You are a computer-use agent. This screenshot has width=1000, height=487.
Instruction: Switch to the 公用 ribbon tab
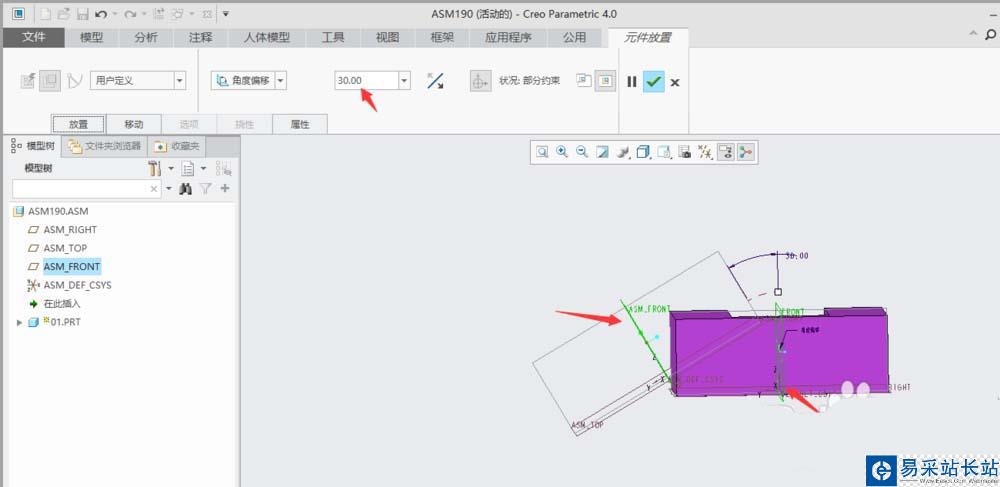tap(574, 38)
